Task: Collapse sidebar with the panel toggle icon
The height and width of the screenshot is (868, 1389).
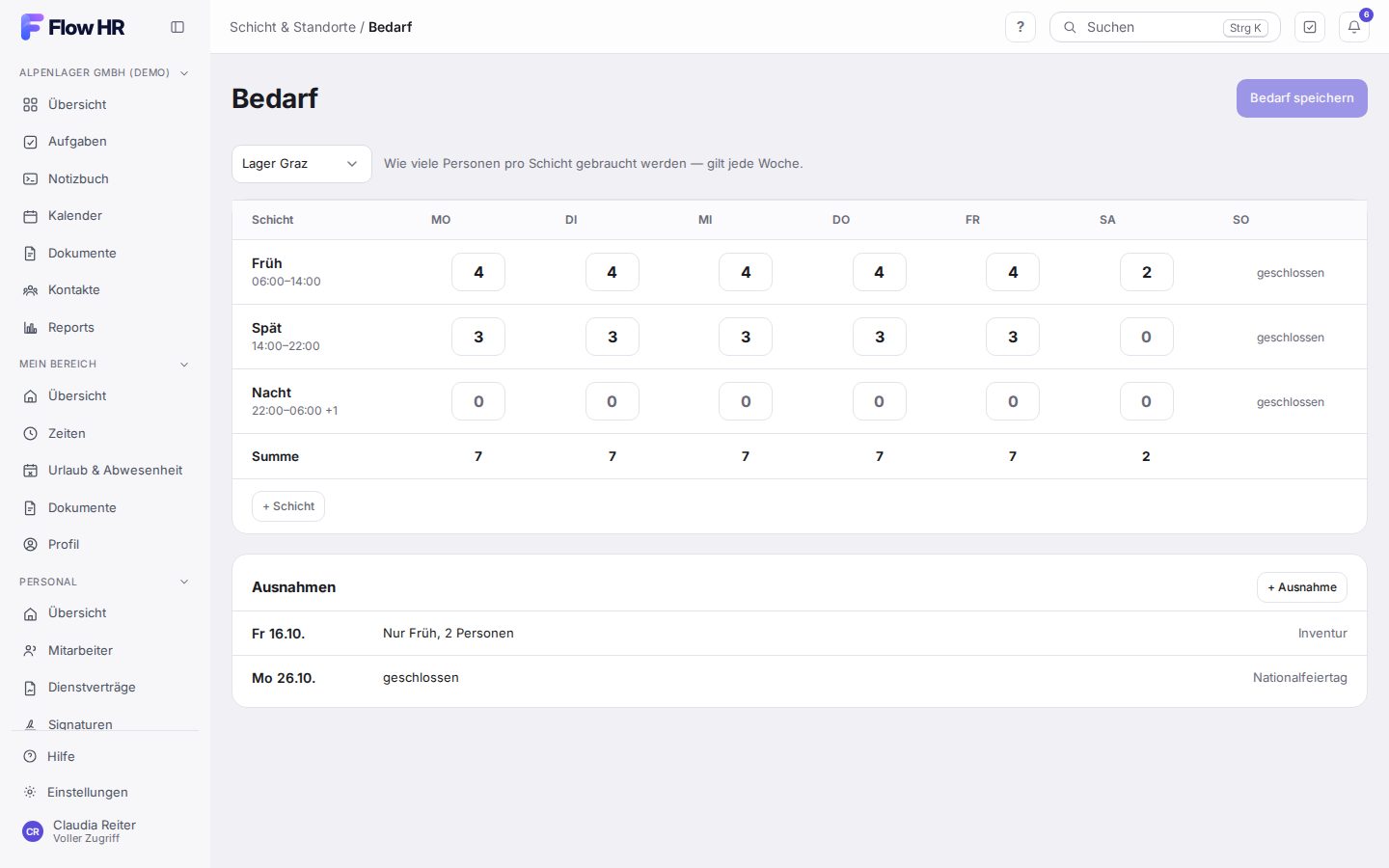Action: (x=177, y=27)
